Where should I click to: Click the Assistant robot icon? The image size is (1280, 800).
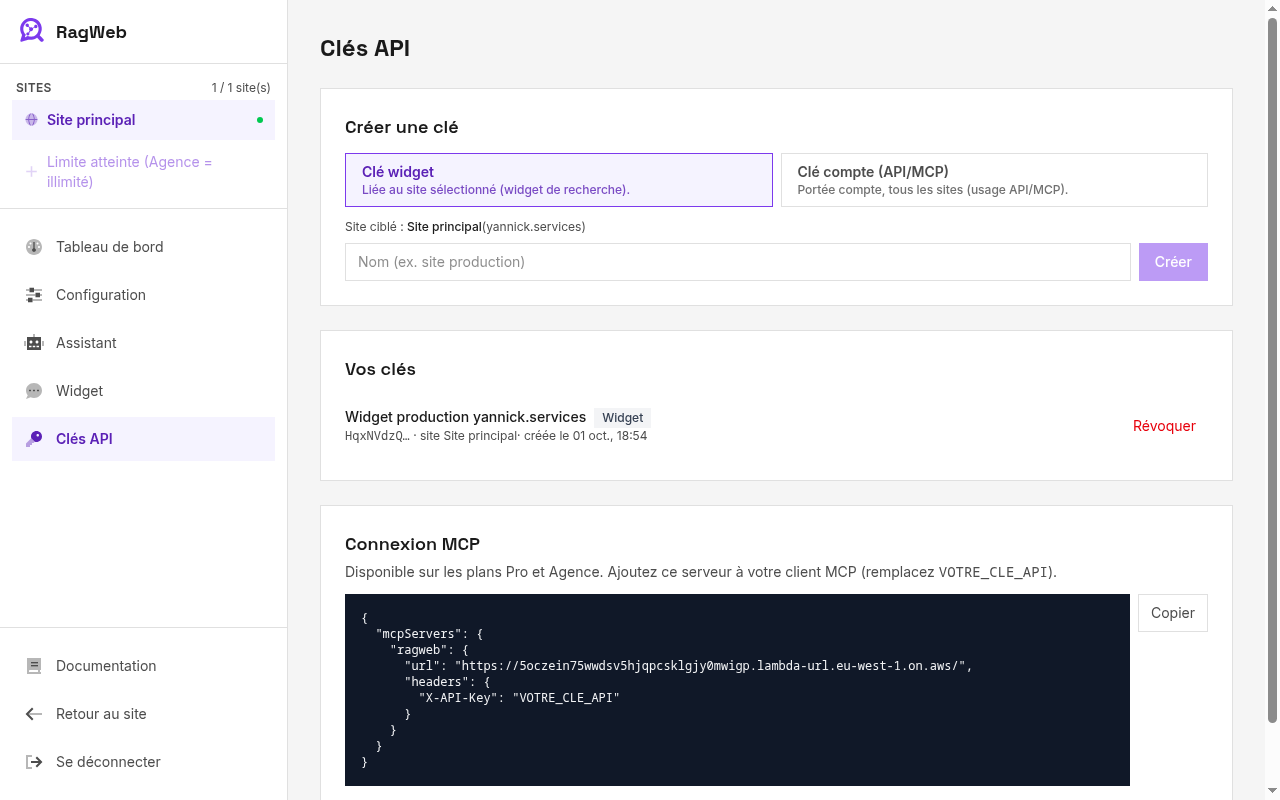tap(34, 343)
